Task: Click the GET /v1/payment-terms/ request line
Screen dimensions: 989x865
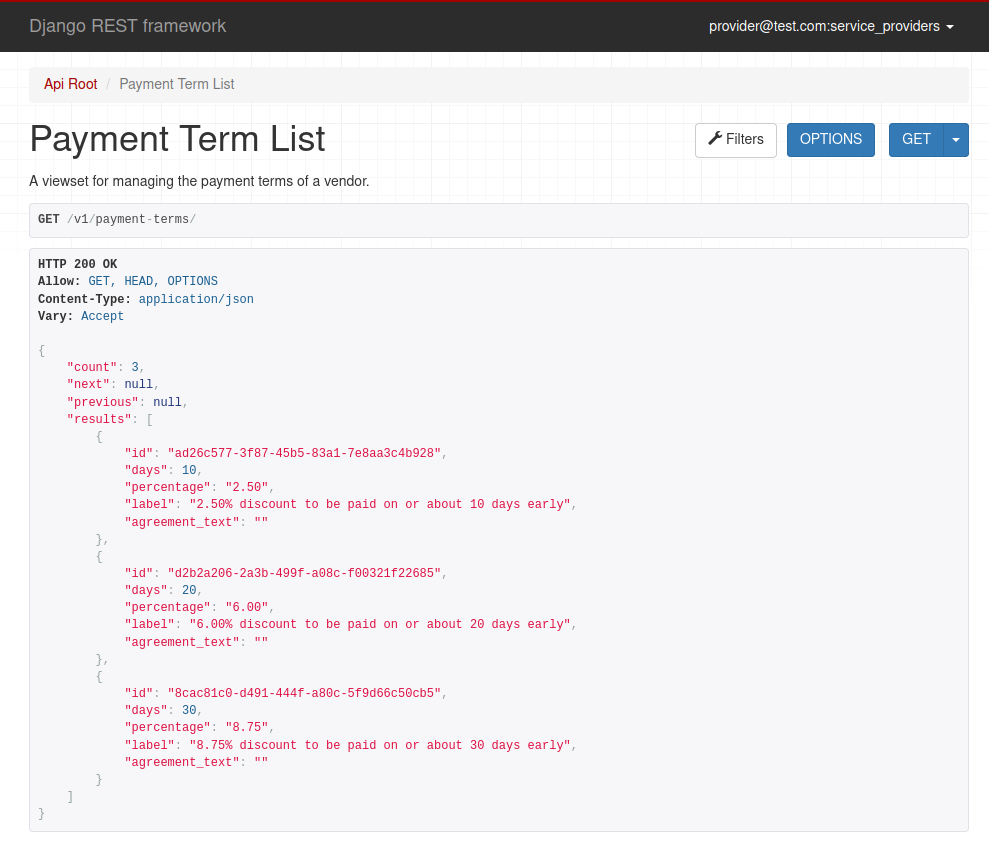Action: [x=117, y=219]
